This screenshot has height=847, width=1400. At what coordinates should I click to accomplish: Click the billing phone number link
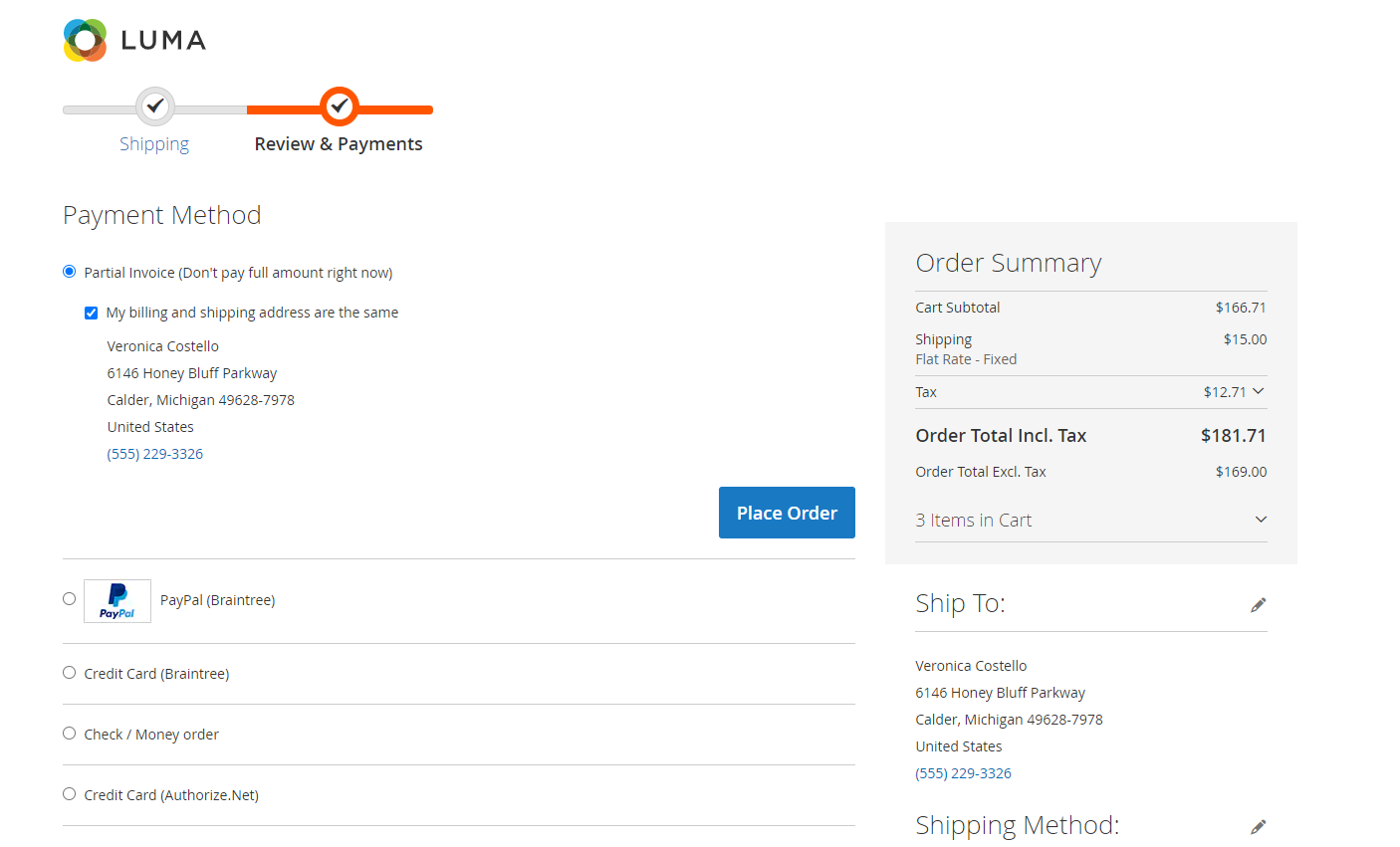pos(155,454)
